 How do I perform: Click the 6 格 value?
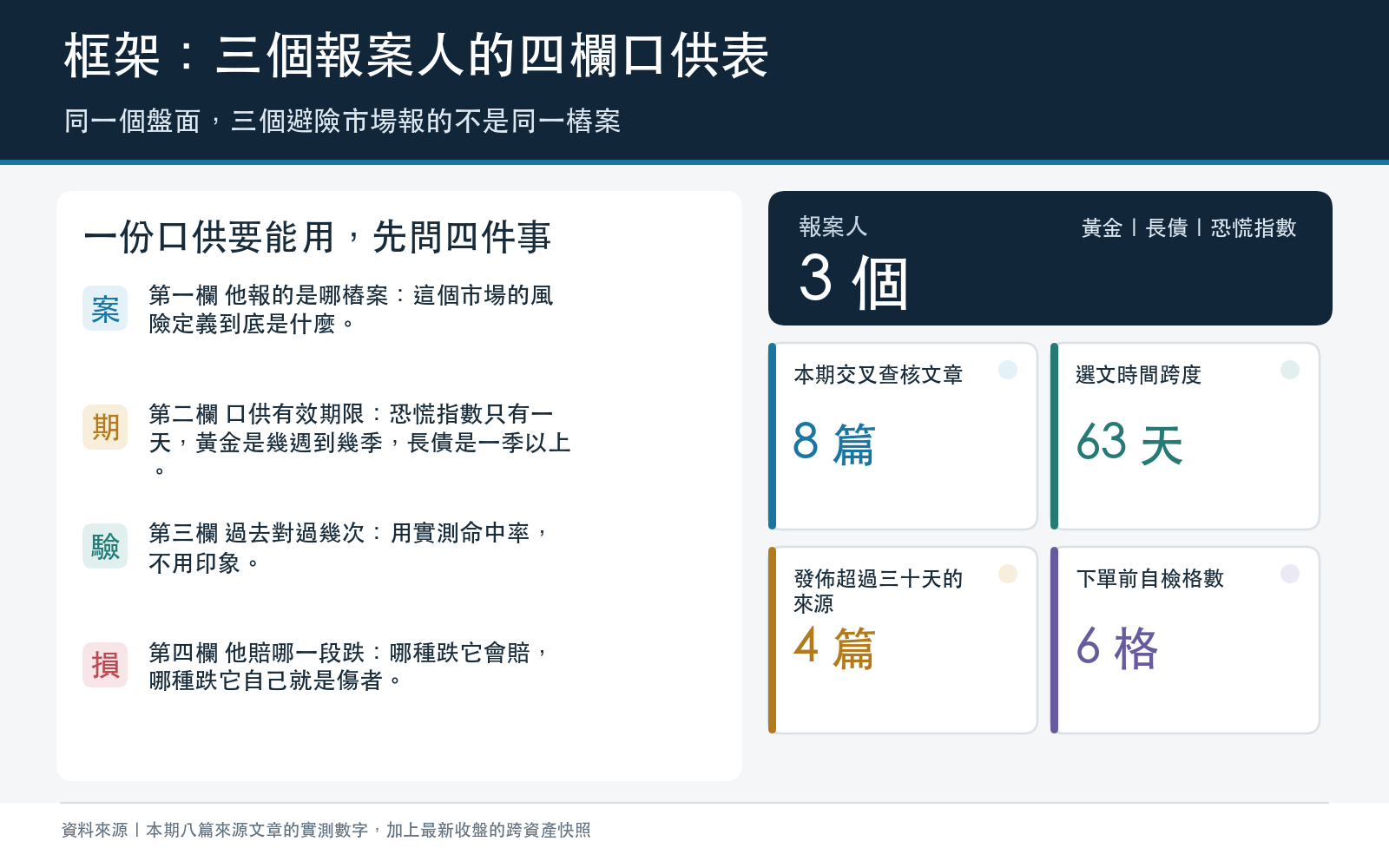click(1117, 648)
